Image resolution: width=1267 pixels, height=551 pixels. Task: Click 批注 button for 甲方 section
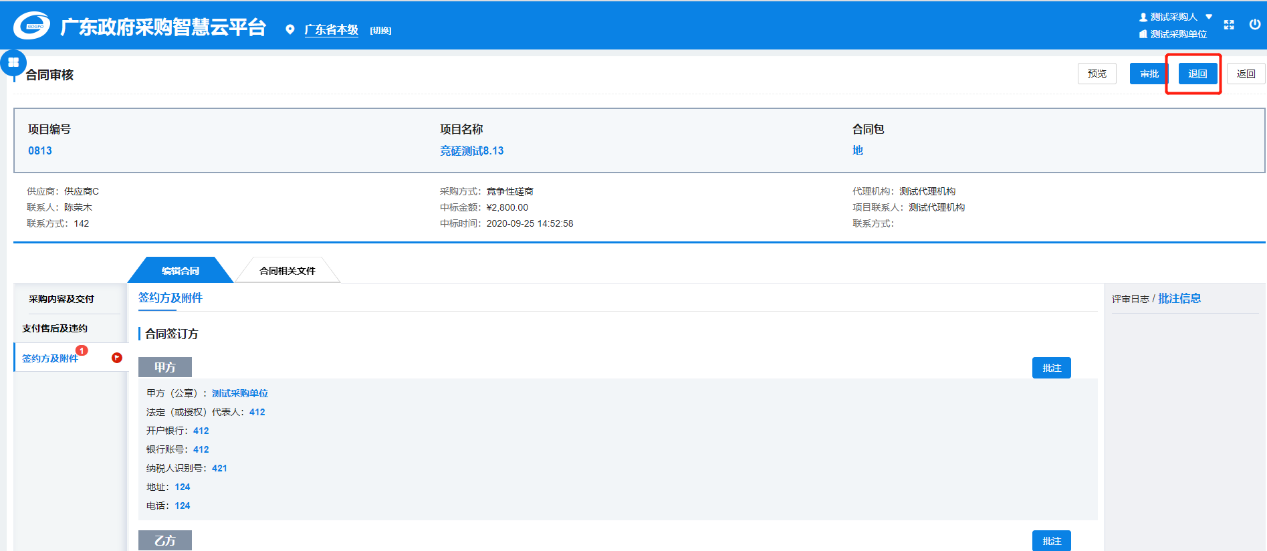(1051, 368)
